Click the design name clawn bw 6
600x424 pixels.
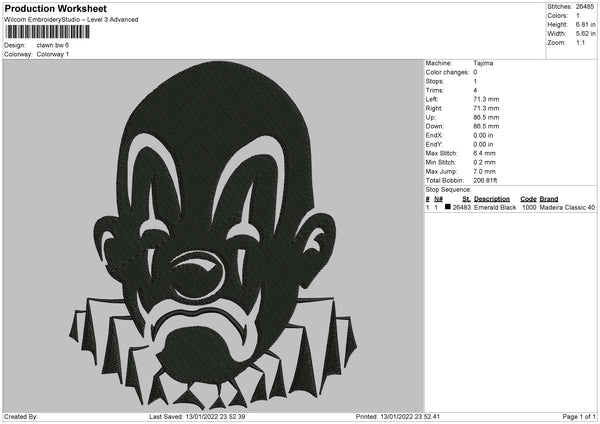pos(53,45)
